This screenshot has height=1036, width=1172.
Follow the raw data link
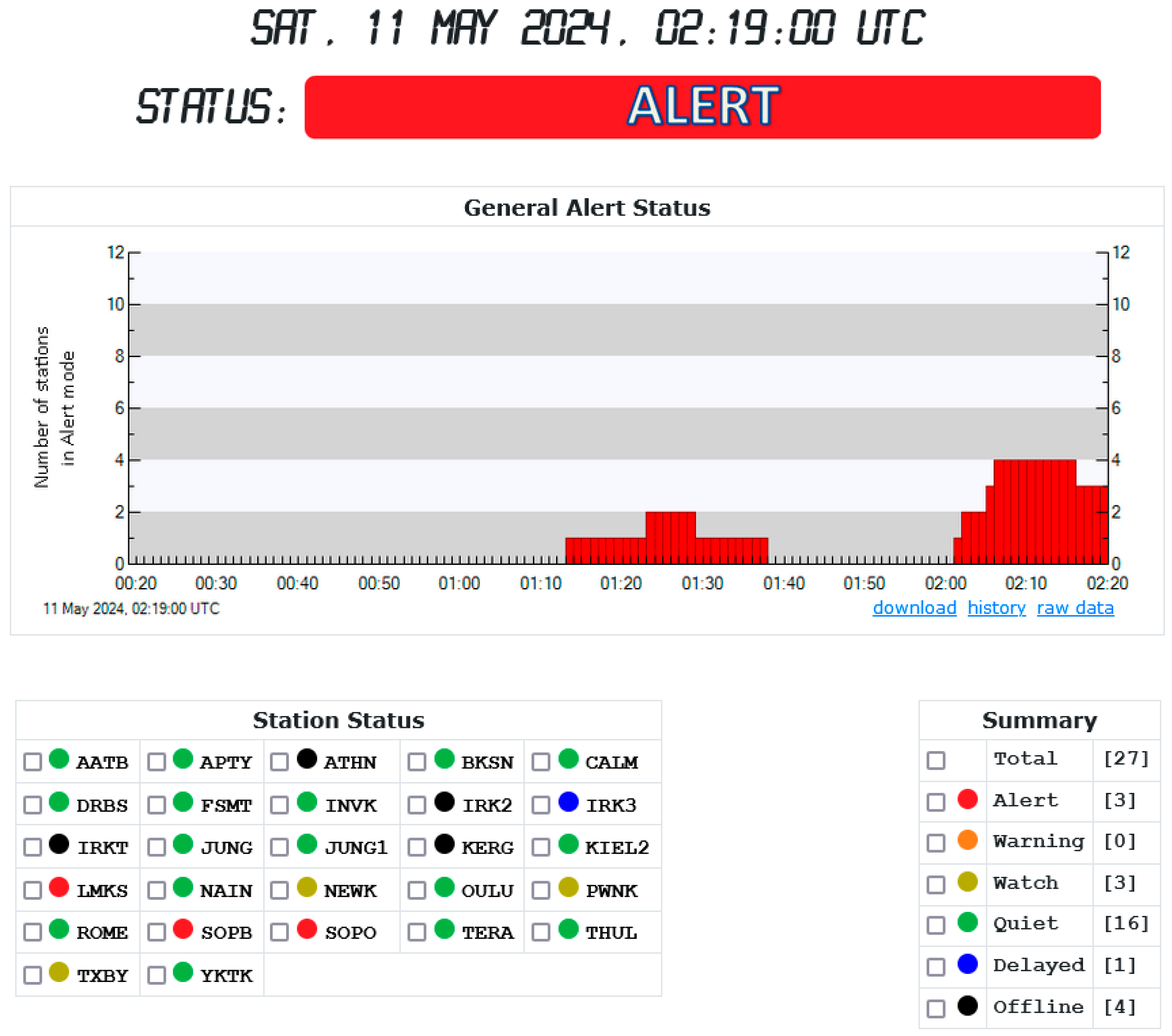pyautogui.click(x=1075, y=608)
